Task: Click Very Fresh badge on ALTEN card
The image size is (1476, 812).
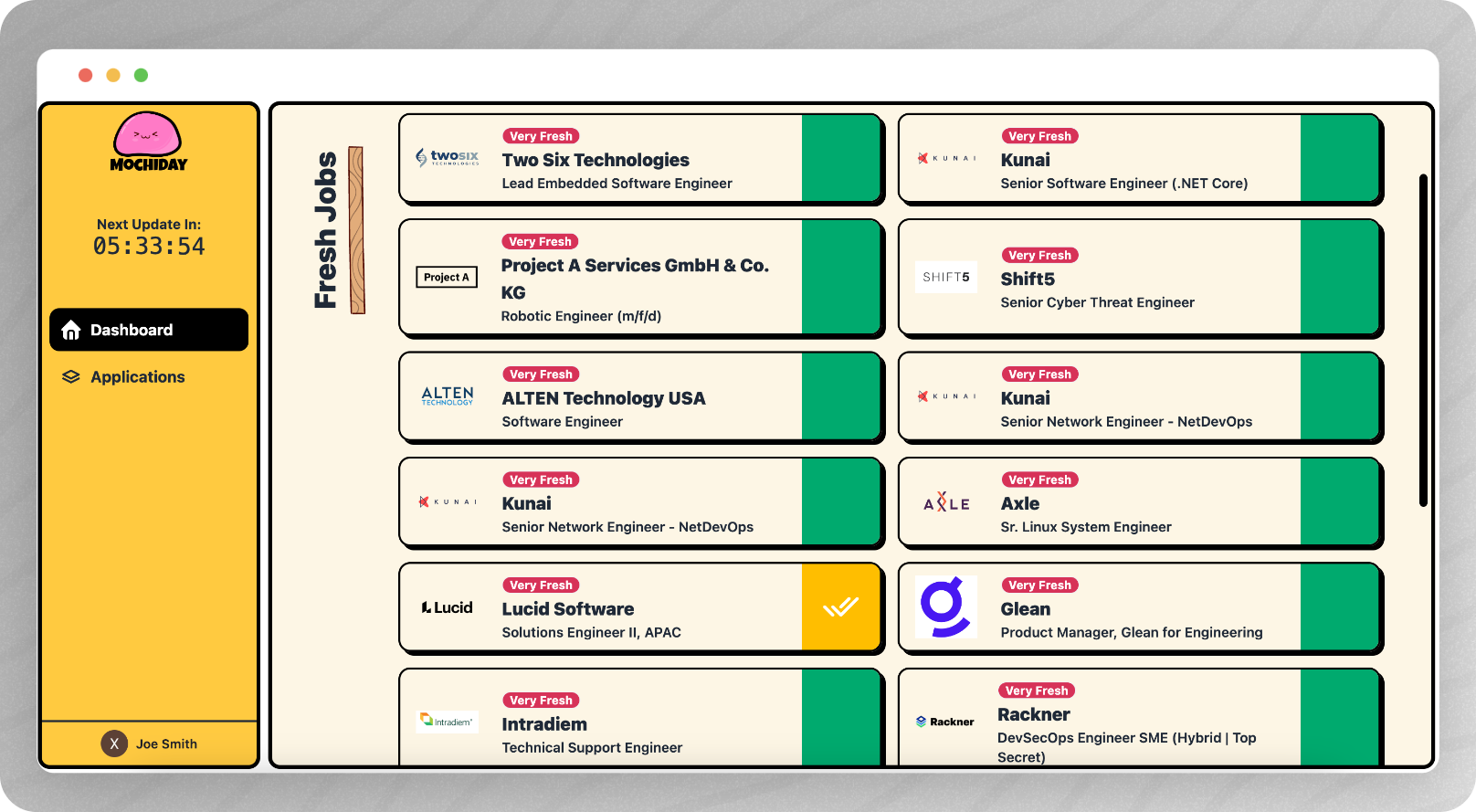Action: tap(541, 374)
